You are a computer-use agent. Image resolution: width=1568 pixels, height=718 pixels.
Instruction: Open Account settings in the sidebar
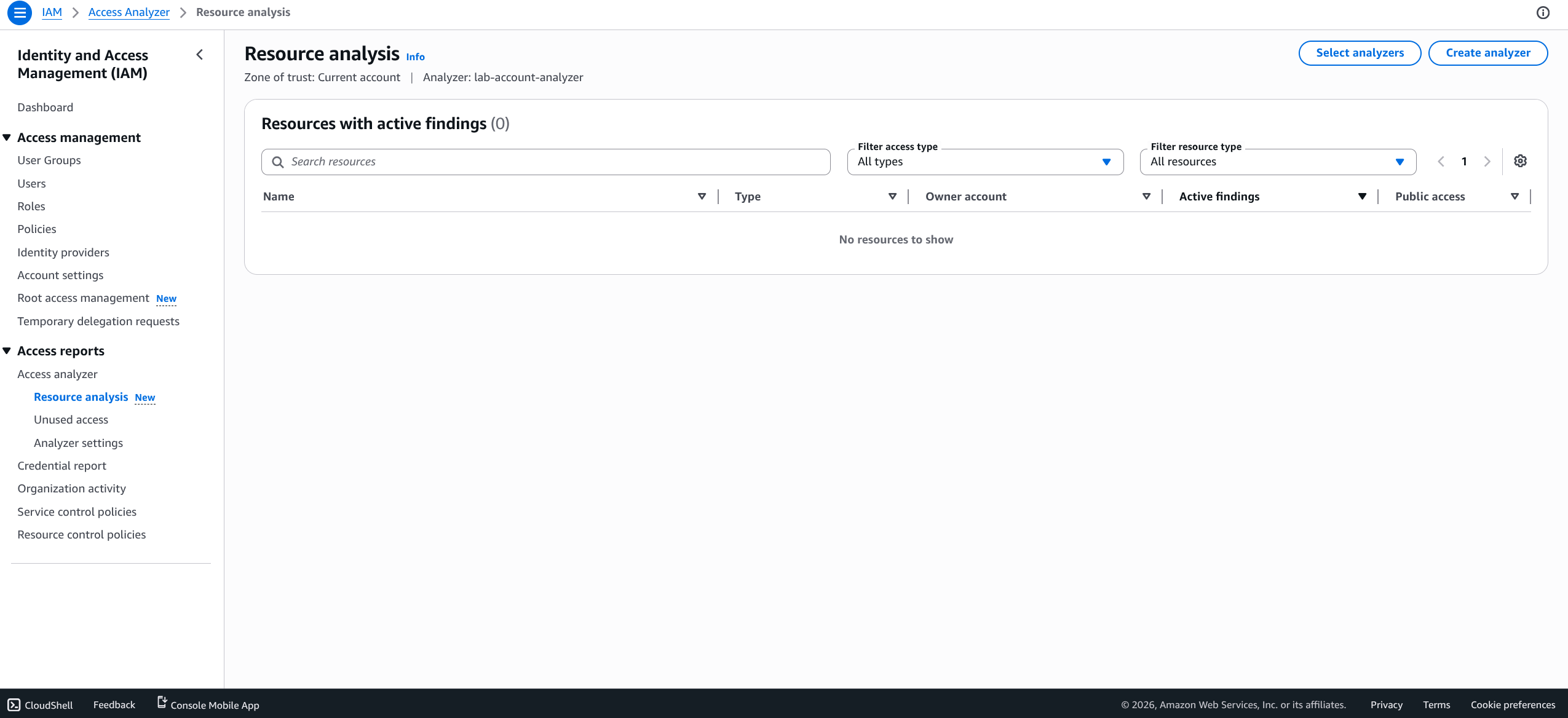pos(60,275)
